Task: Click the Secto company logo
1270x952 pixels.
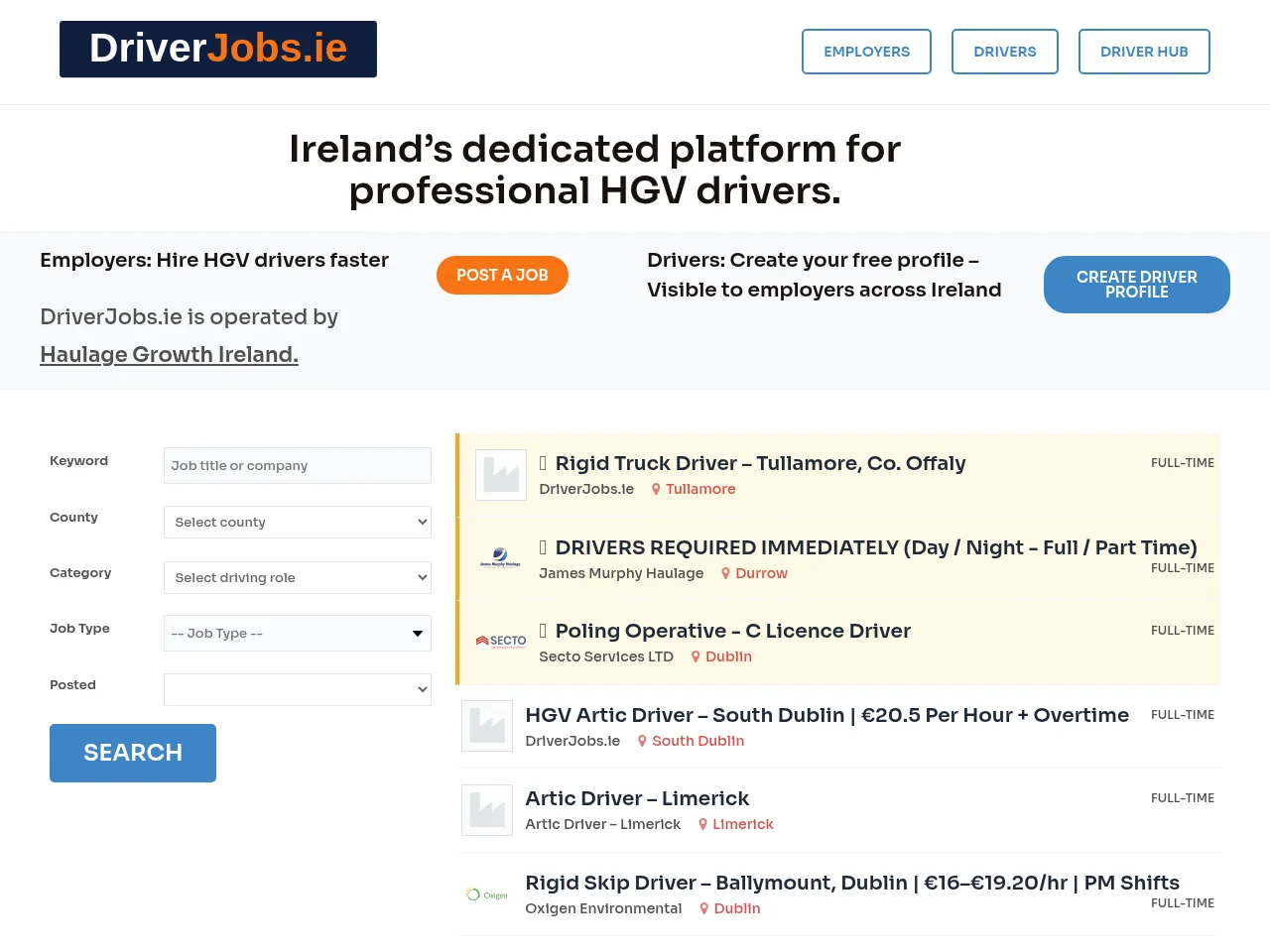Action: tap(501, 642)
